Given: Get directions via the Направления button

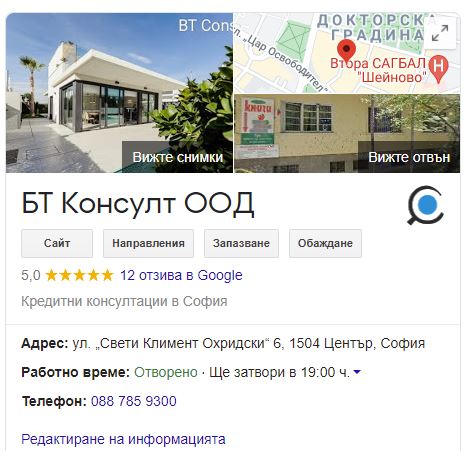Looking at the screenshot, I should click(148, 243).
